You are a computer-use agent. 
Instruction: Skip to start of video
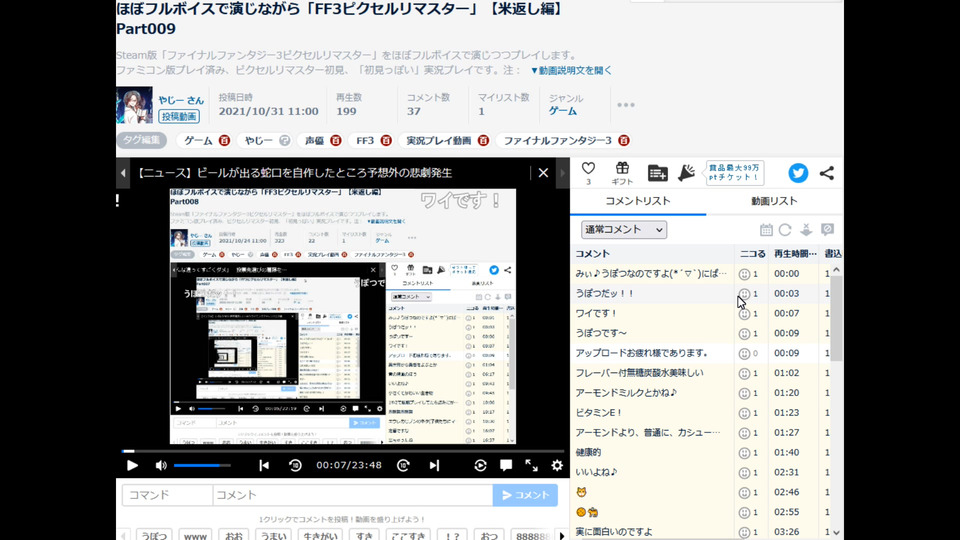(x=264, y=465)
